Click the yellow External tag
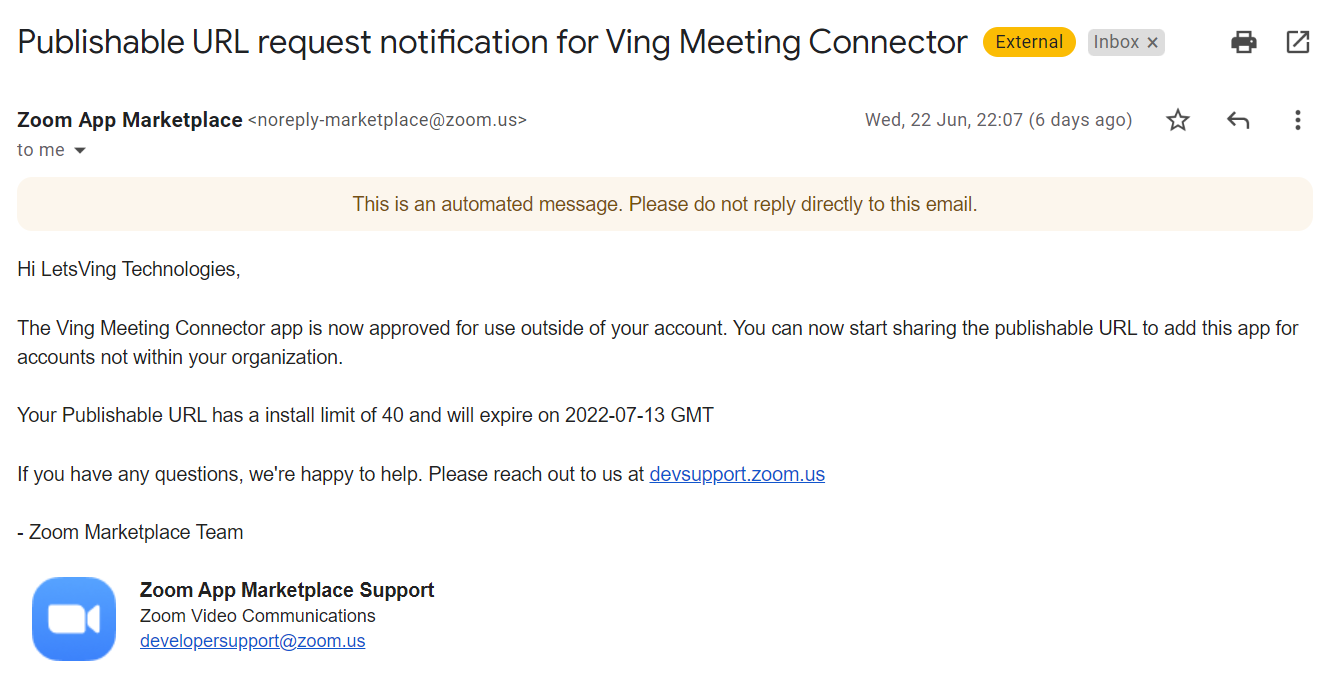The image size is (1326, 674). coord(1029,42)
